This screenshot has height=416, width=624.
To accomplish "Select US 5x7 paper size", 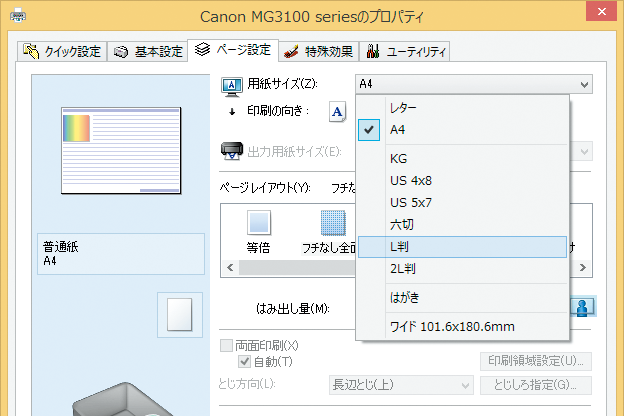I will pos(462,203).
